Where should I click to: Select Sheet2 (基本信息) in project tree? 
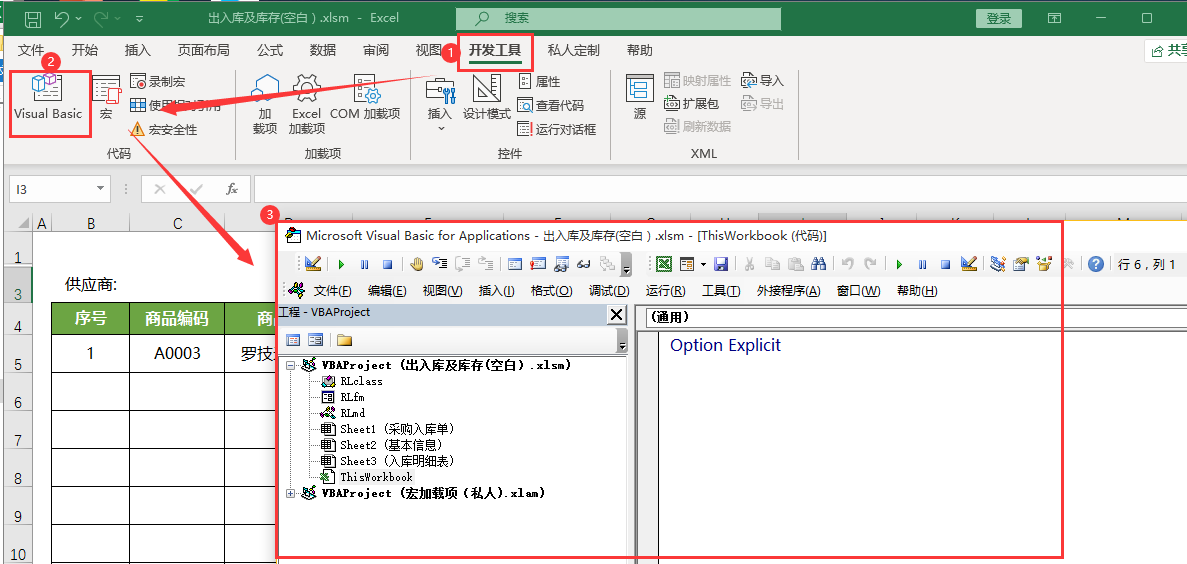tap(391, 445)
